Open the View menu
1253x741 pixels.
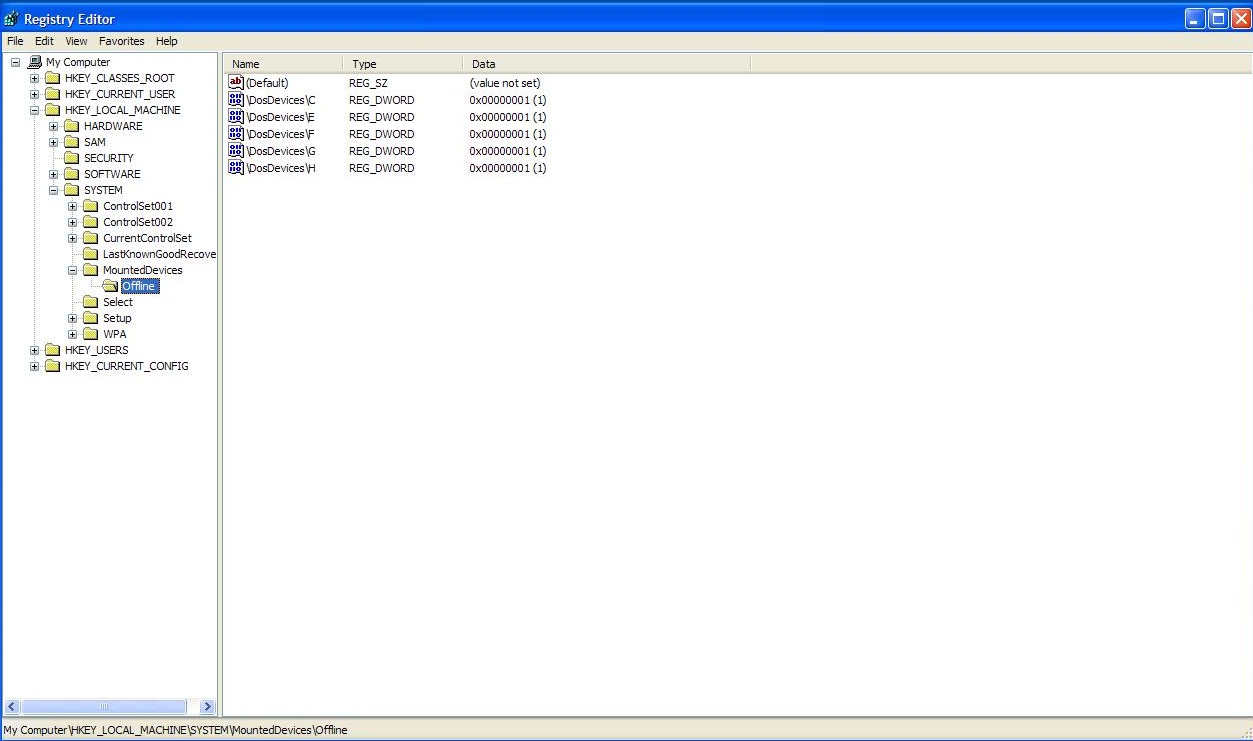coord(76,41)
